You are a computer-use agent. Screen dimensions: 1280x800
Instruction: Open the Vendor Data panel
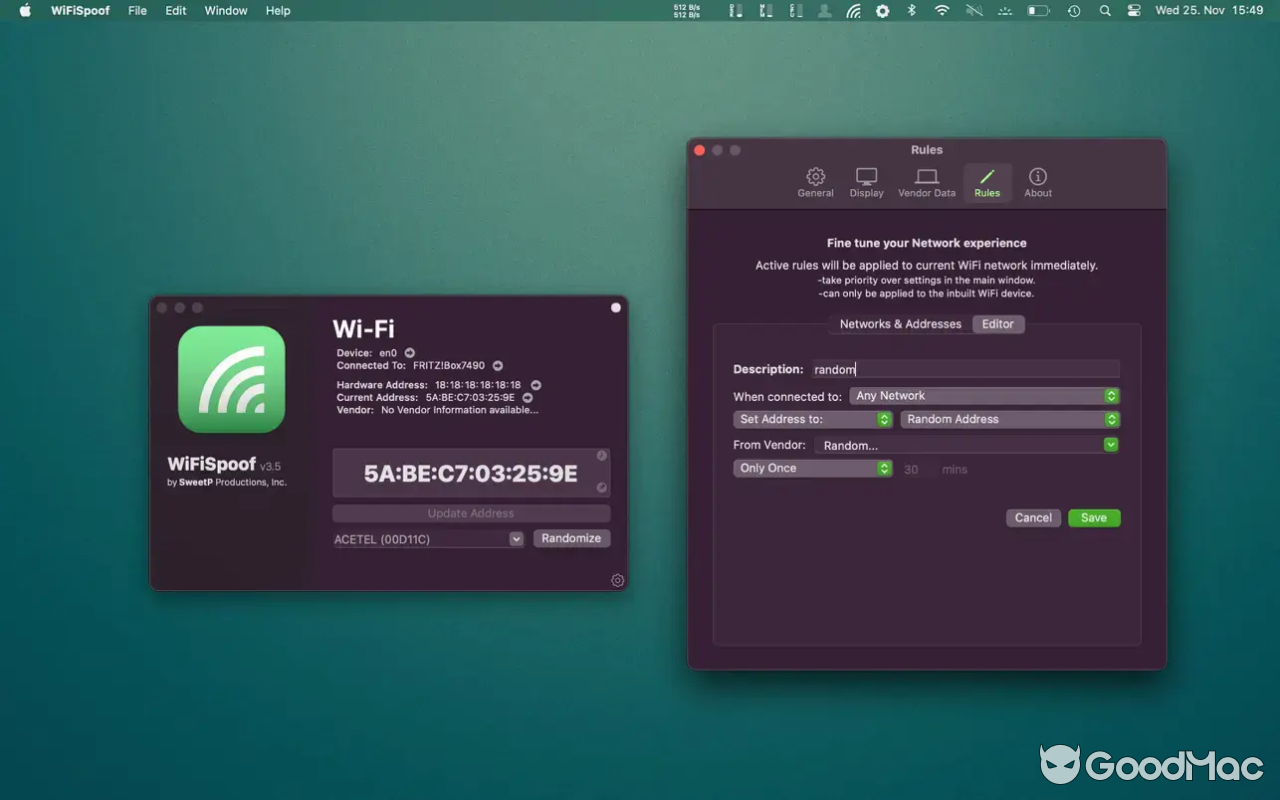click(x=926, y=182)
